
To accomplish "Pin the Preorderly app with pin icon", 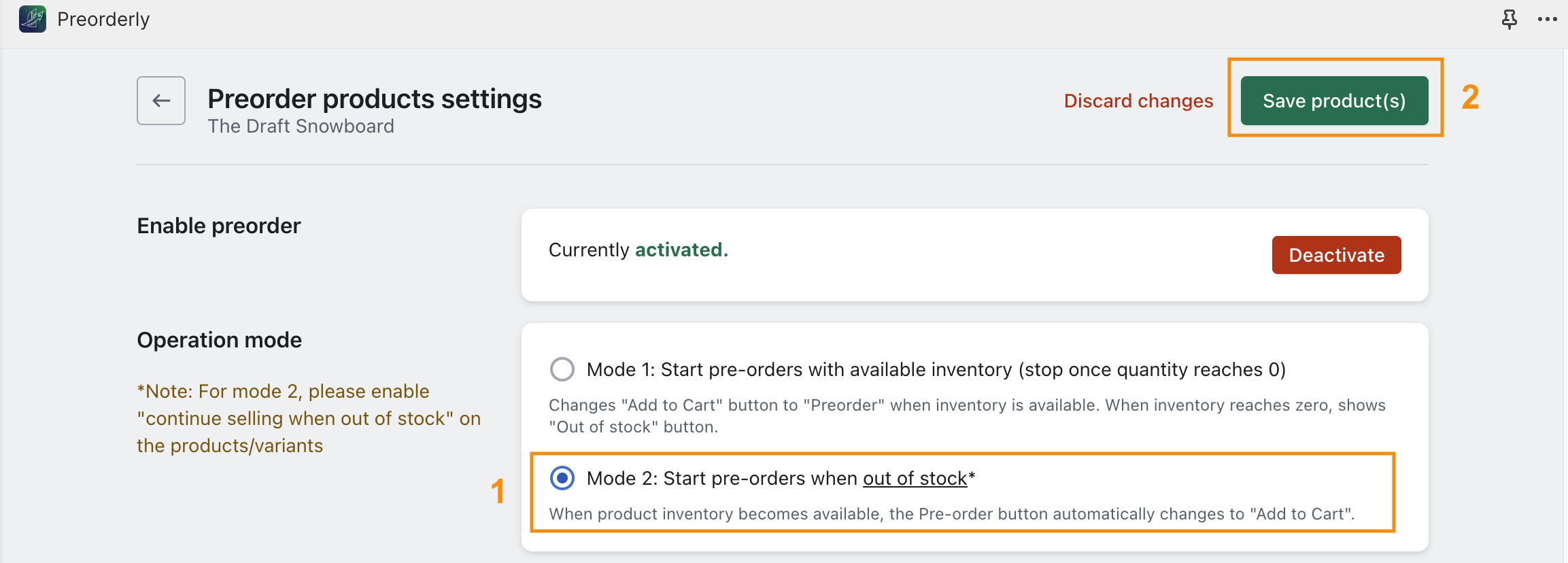I will click(x=1509, y=19).
